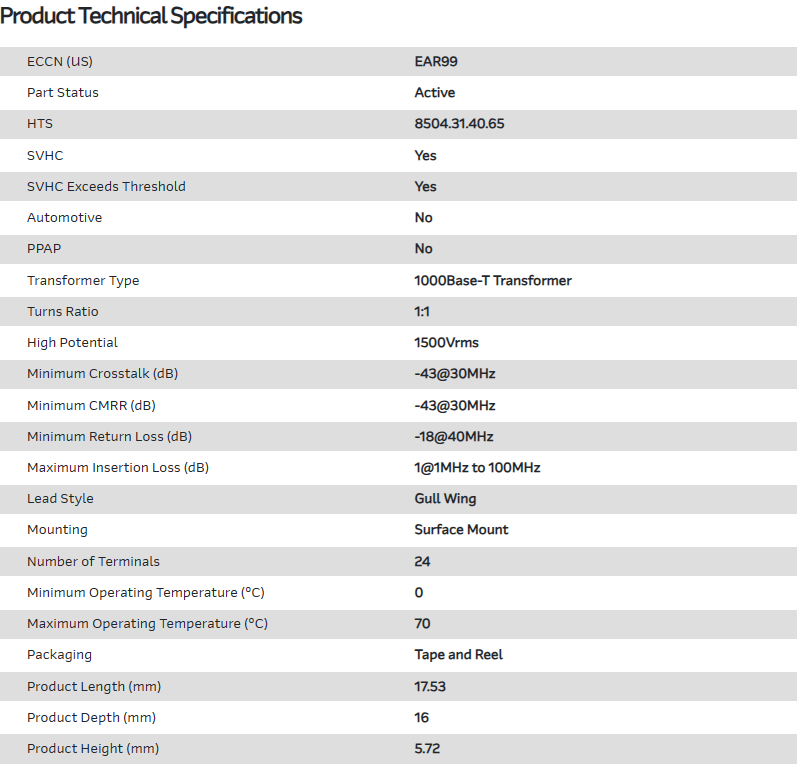Select the Turns Ratio value 1:1
Viewport: 798px width, 774px height.
pos(422,312)
